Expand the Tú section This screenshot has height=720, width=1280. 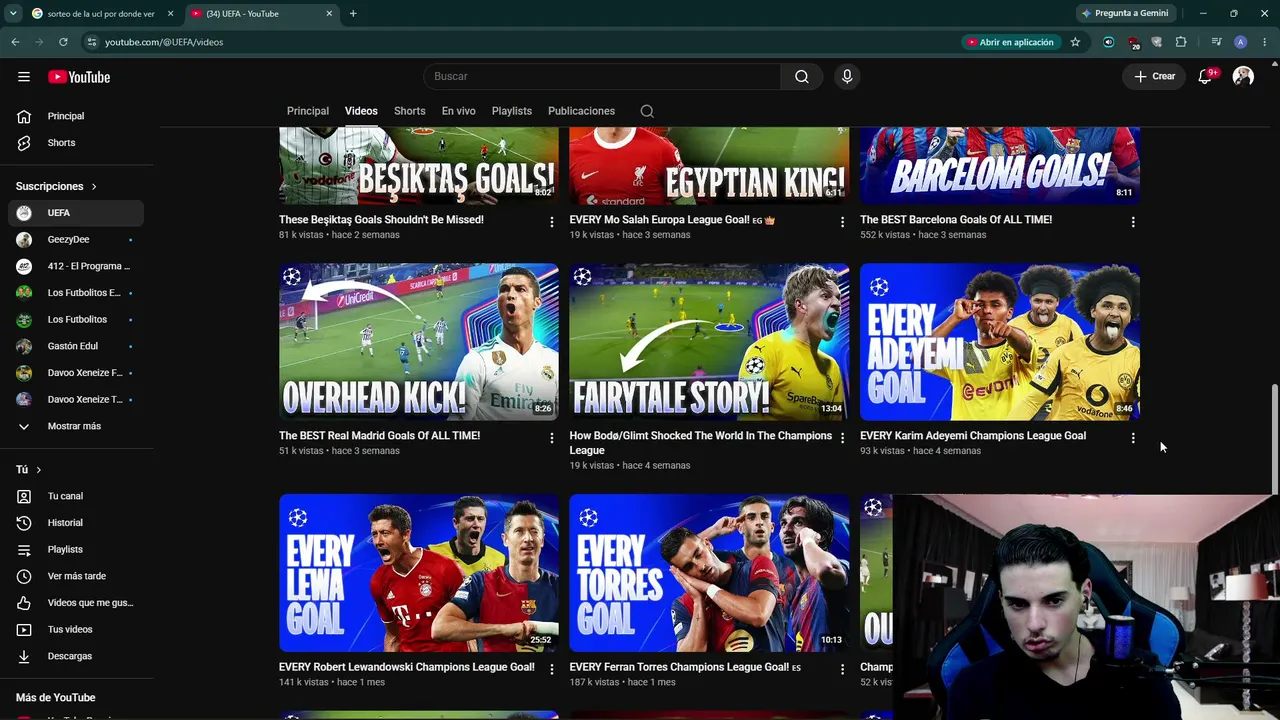[x=29, y=469]
